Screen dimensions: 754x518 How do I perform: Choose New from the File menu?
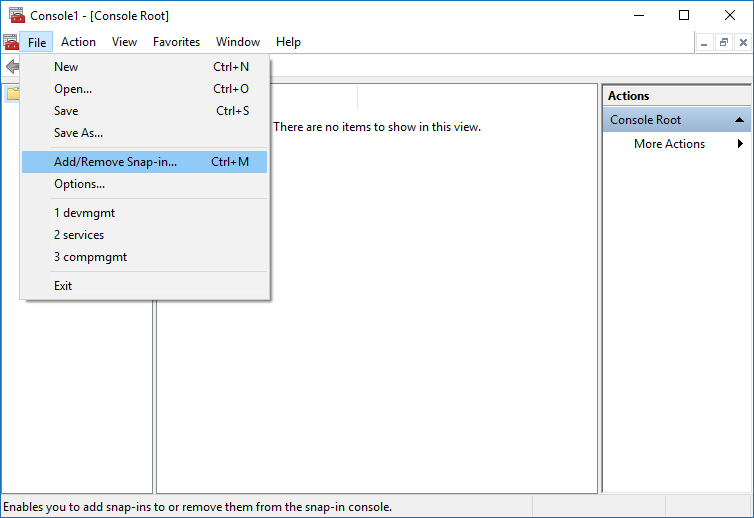(144, 67)
